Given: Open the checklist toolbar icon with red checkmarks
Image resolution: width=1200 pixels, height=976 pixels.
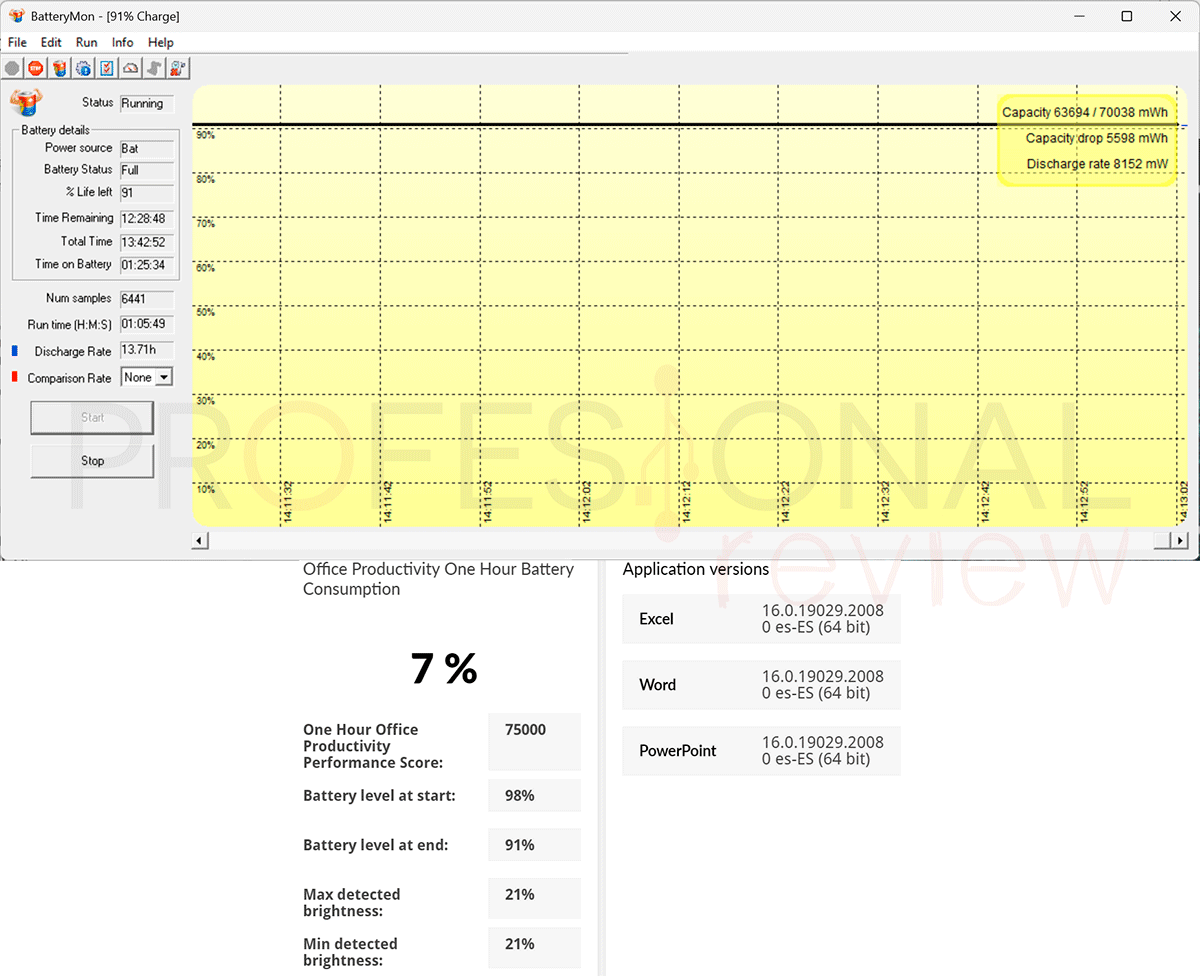Looking at the screenshot, I should coord(107,68).
